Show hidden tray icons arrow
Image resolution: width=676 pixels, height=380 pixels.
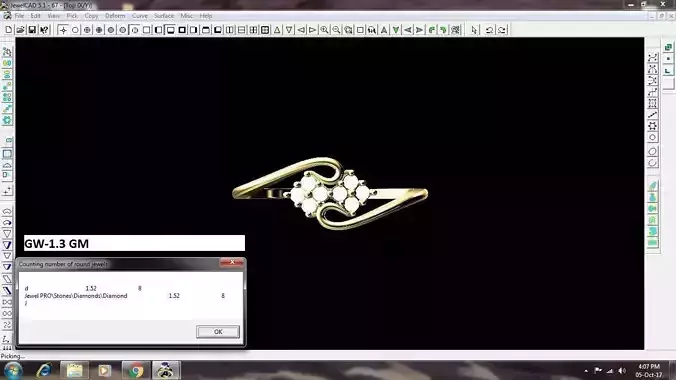[x=586, y=371]
